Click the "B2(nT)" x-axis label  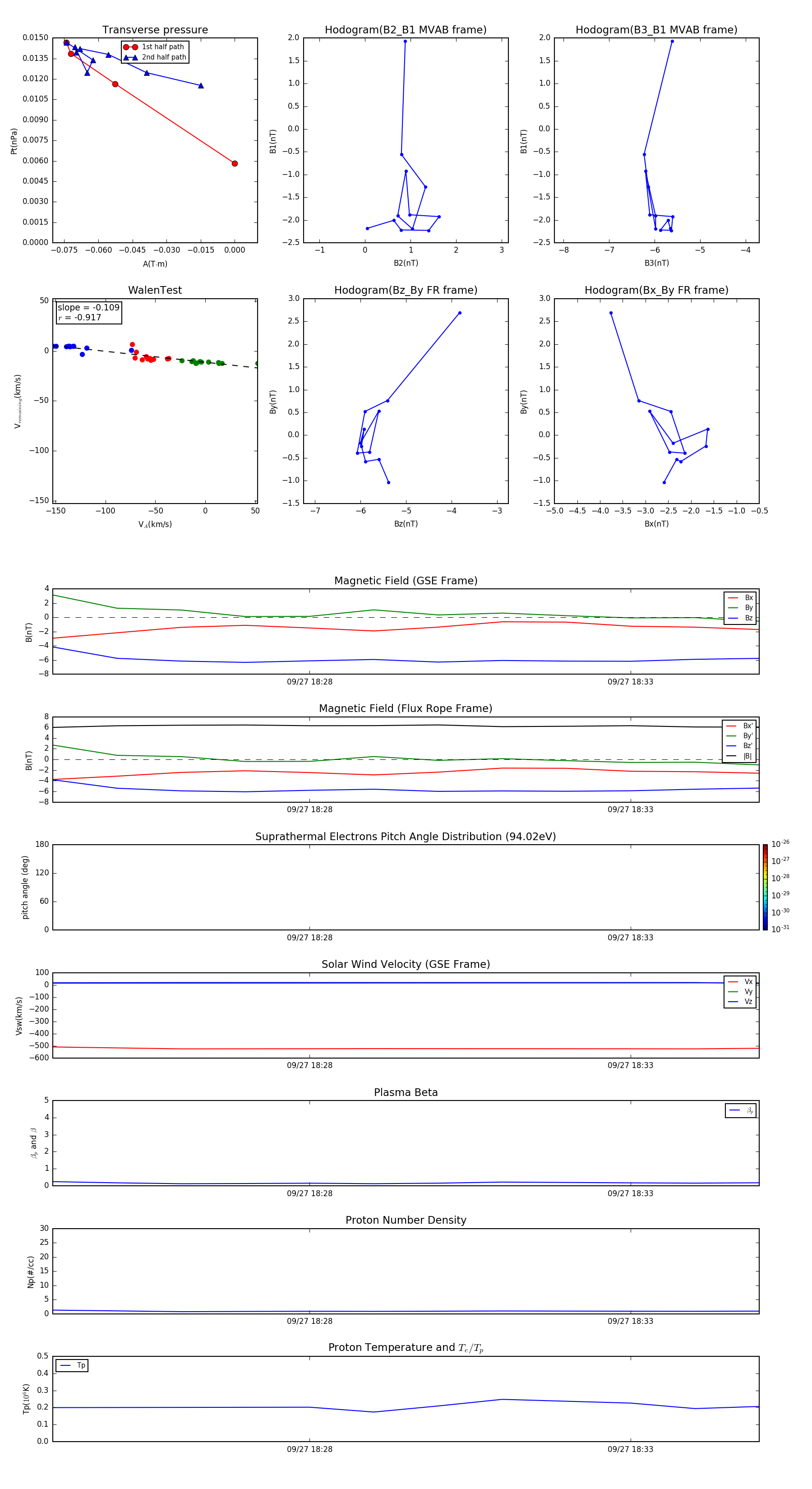[x=406, y=263]
